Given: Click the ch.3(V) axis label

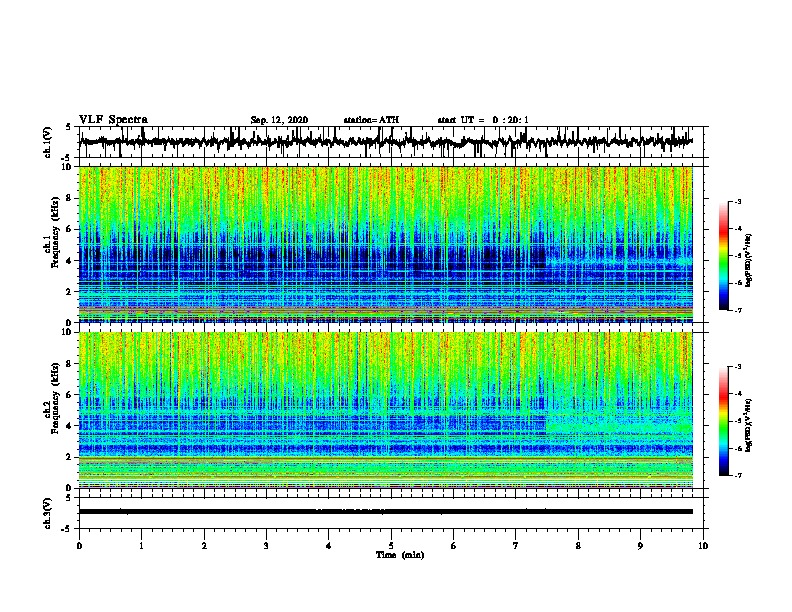Looking at the screenshot, I should [x=48, y=513].
